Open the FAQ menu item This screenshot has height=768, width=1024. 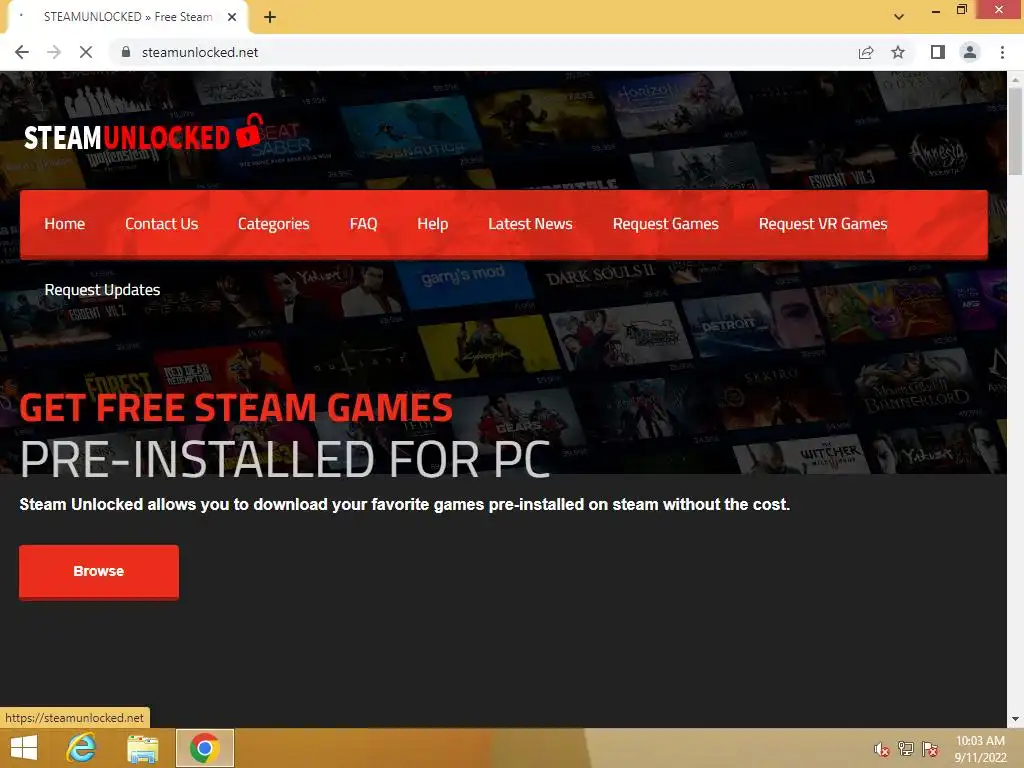tap(363, 224)
